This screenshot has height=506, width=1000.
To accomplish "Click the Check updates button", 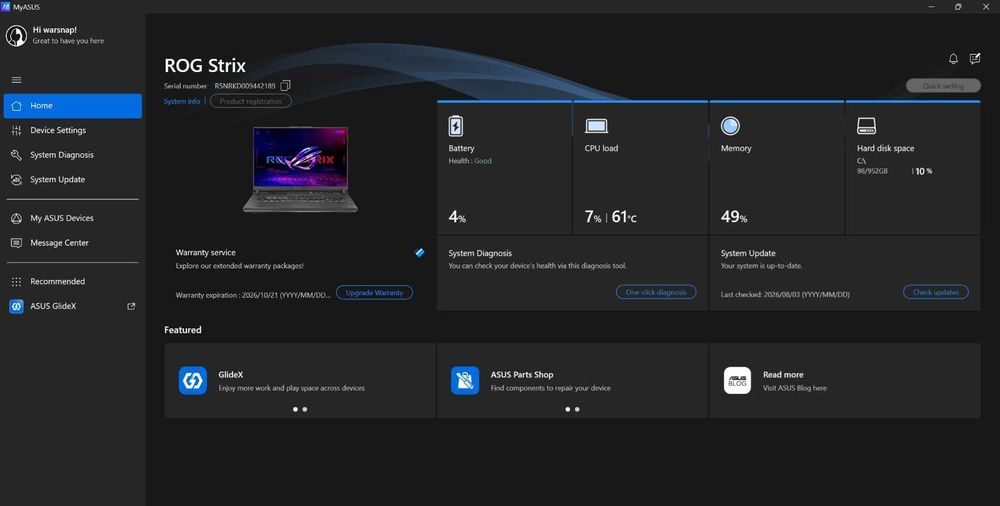I will coord(936,292).
